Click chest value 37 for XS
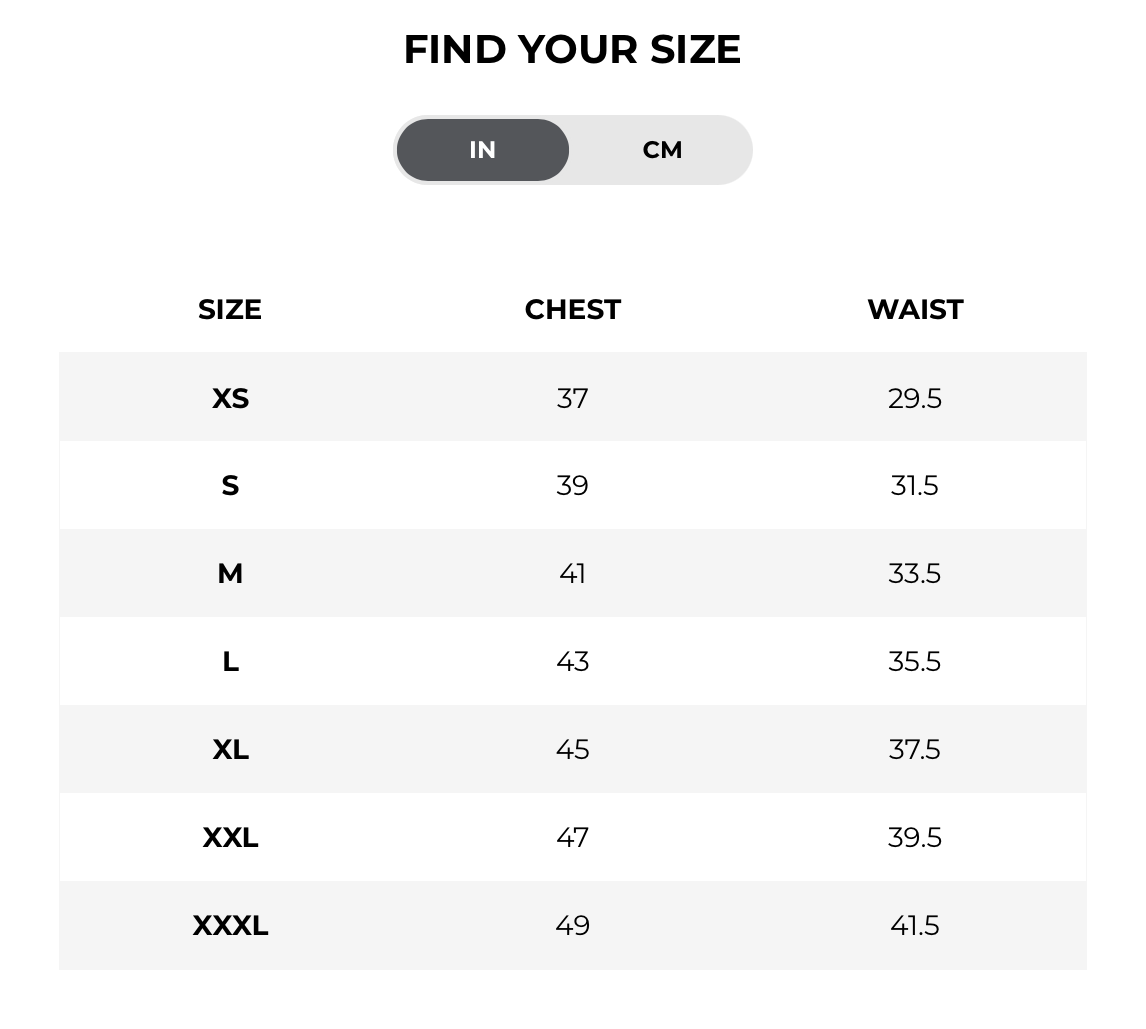 pos(572,398)
